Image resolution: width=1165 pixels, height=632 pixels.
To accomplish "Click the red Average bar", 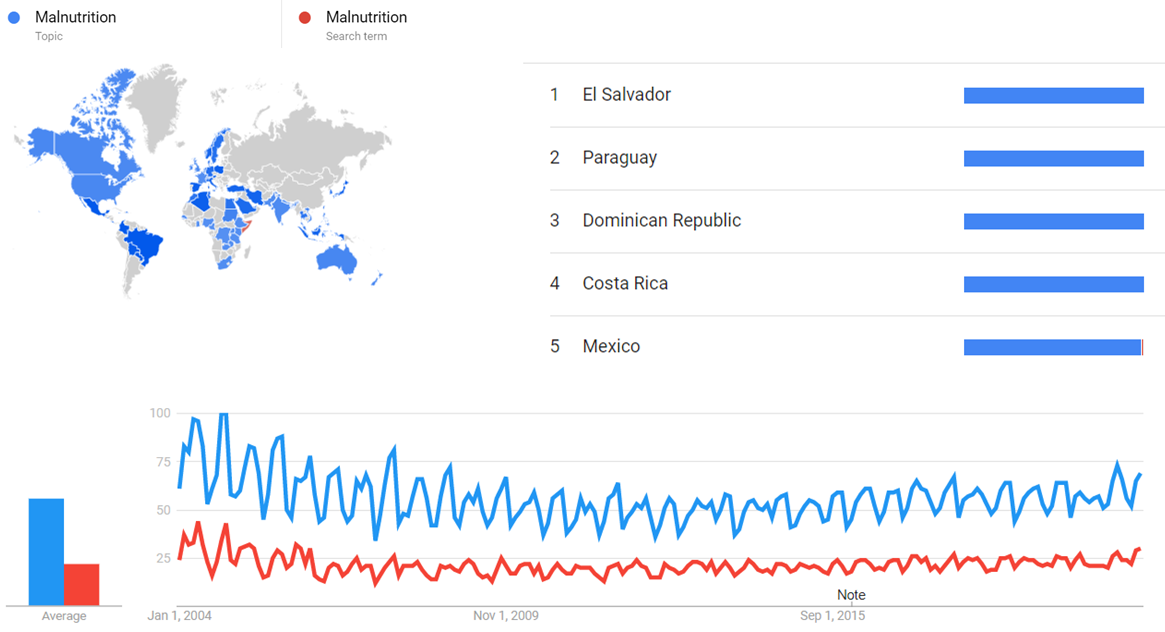I will [82, 584].
